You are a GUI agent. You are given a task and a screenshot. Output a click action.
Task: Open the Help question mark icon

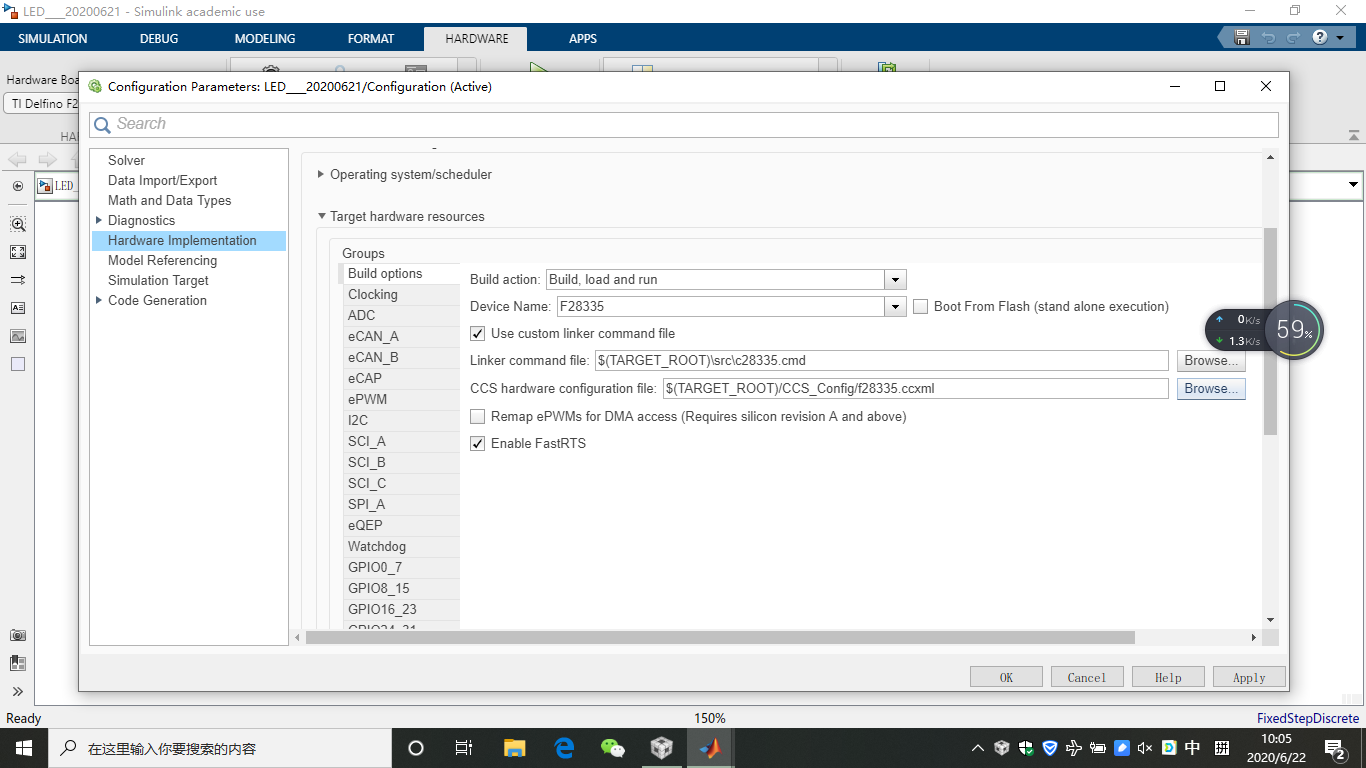coord(1319,38)
